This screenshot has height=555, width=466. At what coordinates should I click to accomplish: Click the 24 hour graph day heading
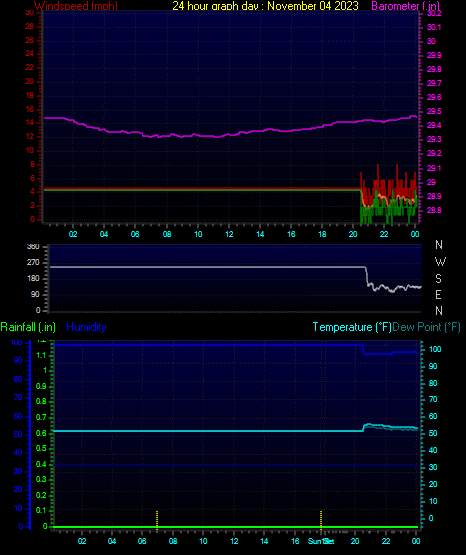pyautogui.click(x=265, y=6)
